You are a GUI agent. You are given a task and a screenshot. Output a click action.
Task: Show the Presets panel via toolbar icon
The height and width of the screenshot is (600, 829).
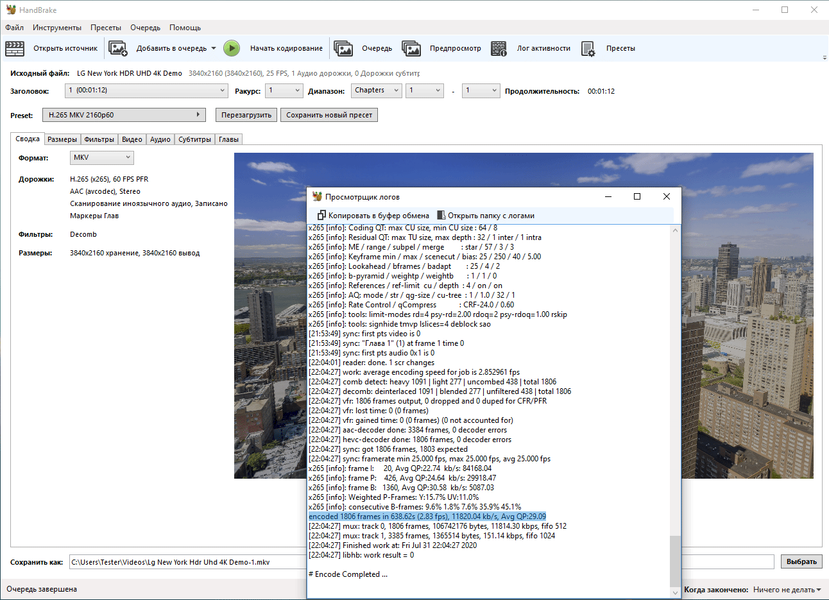pyautogui.click(x=588, y=48)
